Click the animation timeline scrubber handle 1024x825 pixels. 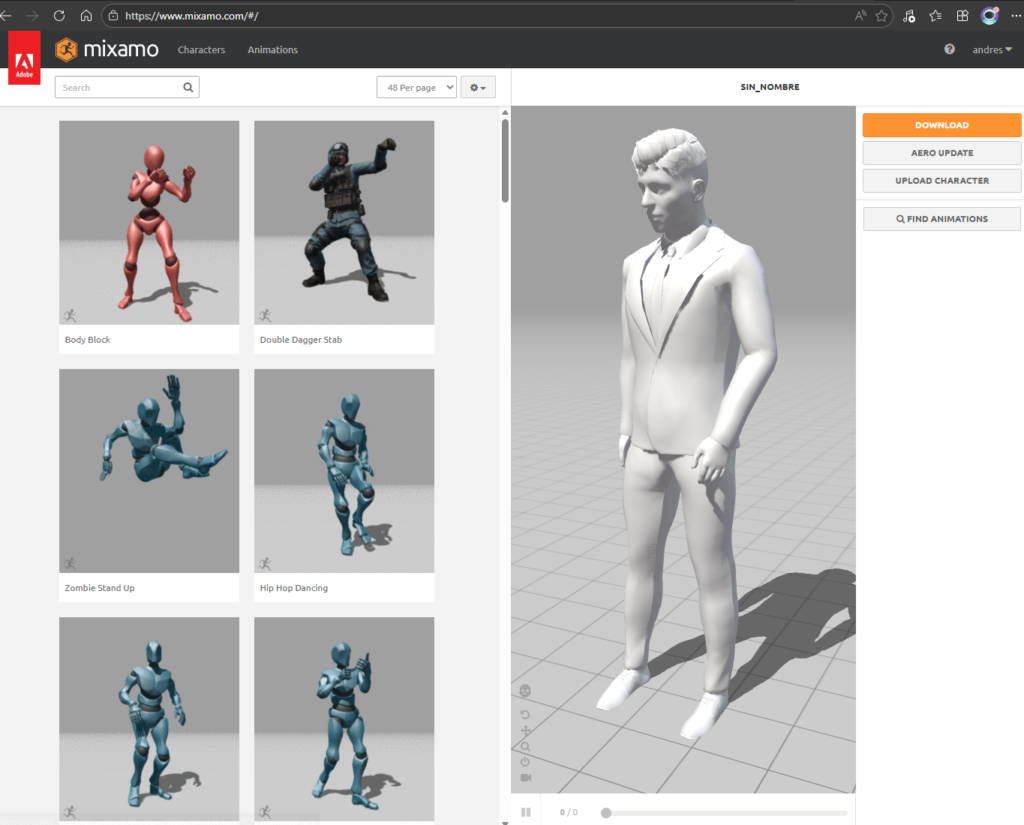click(606, 813)
